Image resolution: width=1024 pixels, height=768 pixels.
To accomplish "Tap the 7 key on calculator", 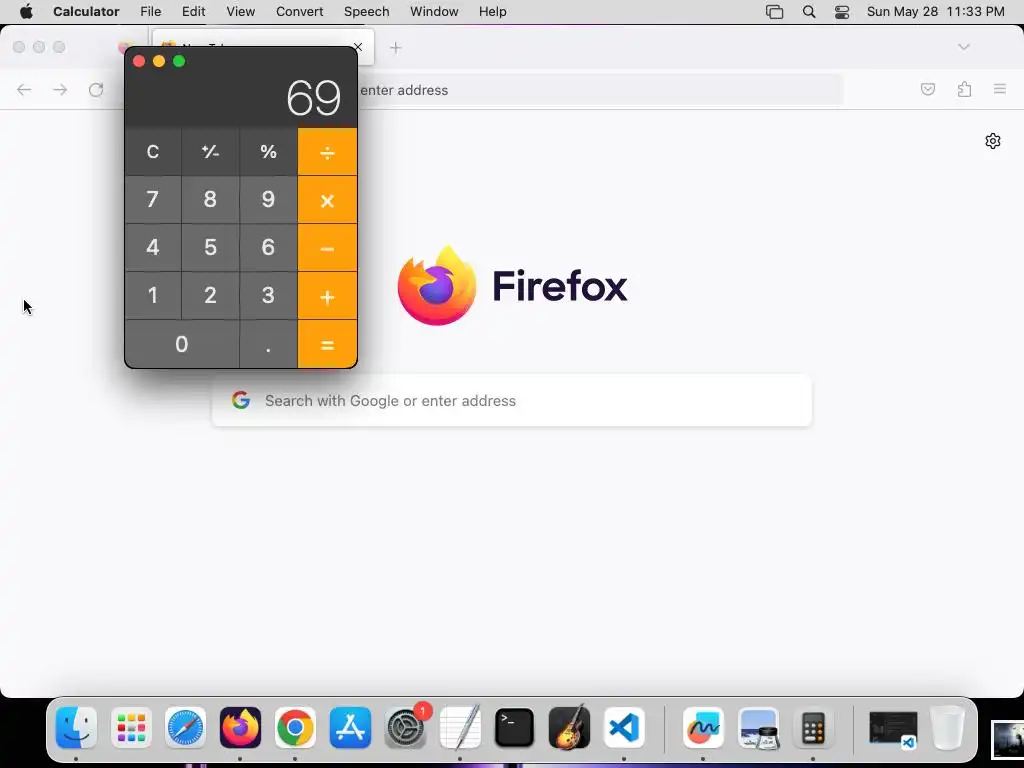I will (x=153, y=200).
